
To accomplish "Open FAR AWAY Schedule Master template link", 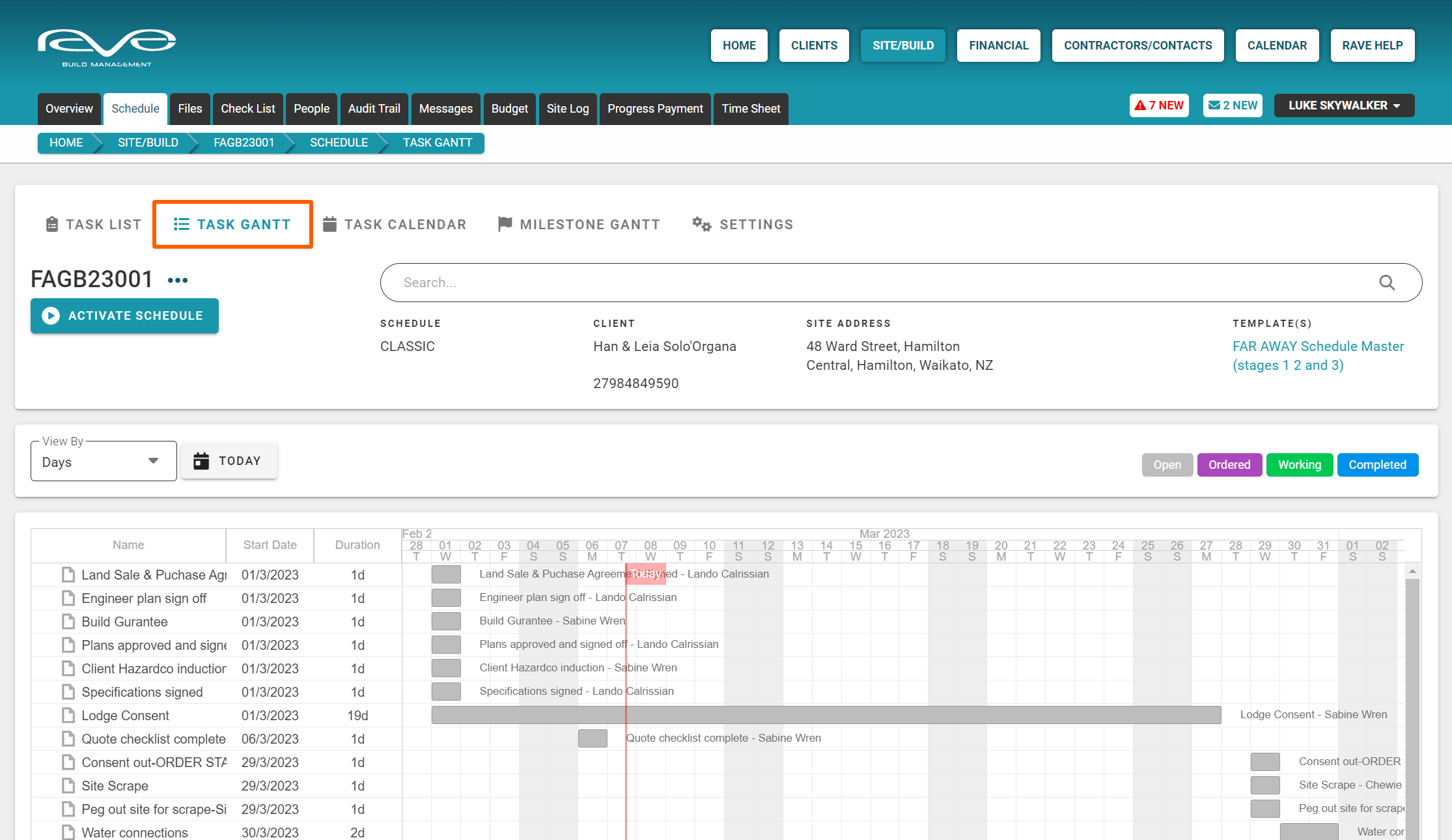I will [1317, 356].
